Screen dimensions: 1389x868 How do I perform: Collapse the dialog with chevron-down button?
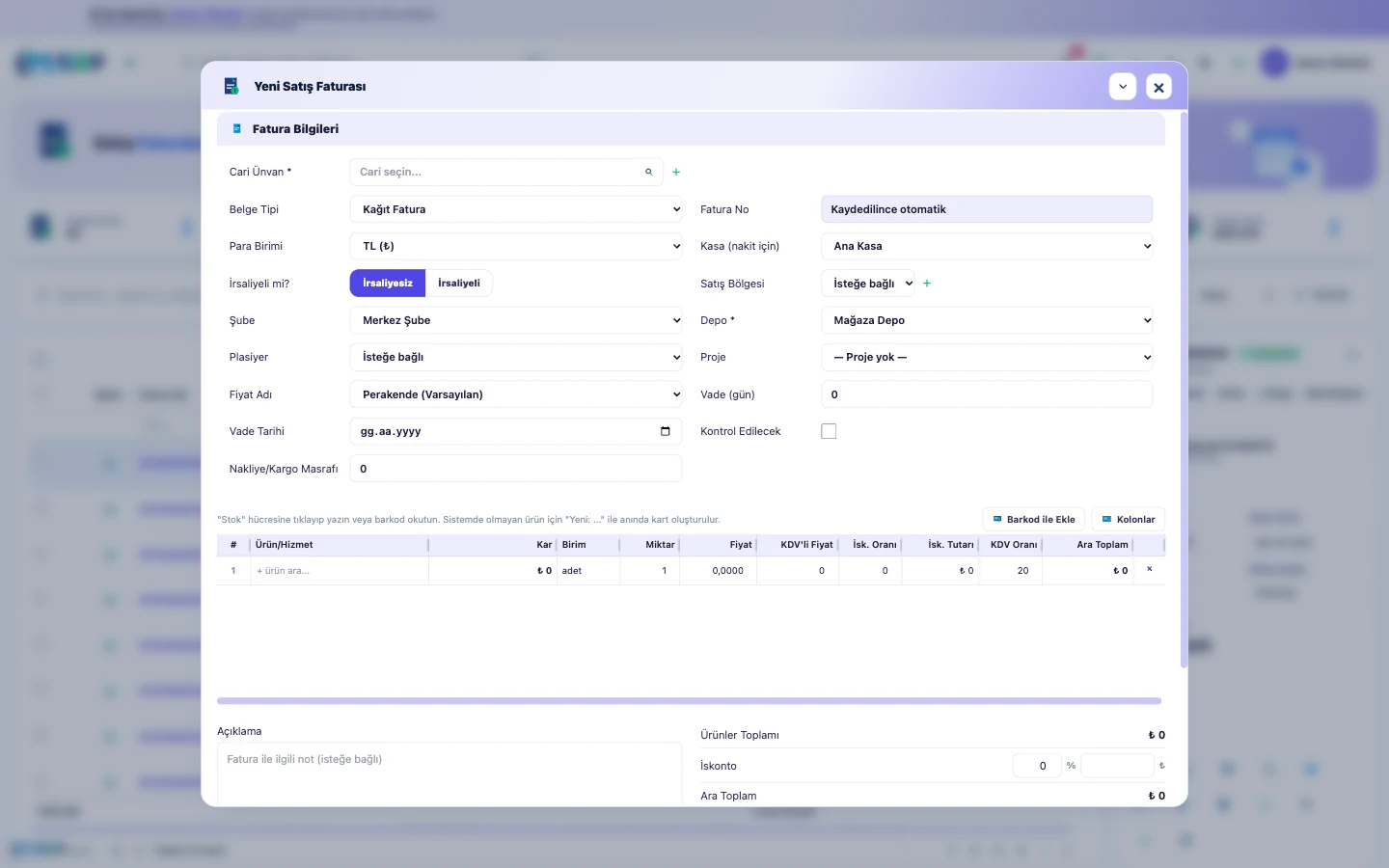1123,87
